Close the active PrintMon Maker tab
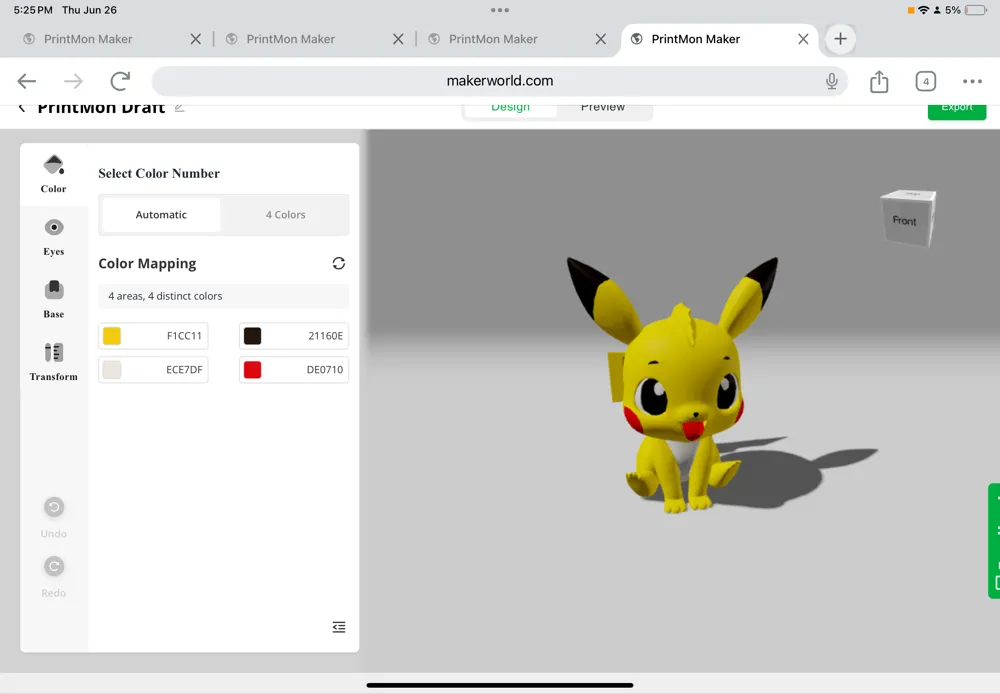The width and height of the screenshot is (1000, 694). point(803,39)
